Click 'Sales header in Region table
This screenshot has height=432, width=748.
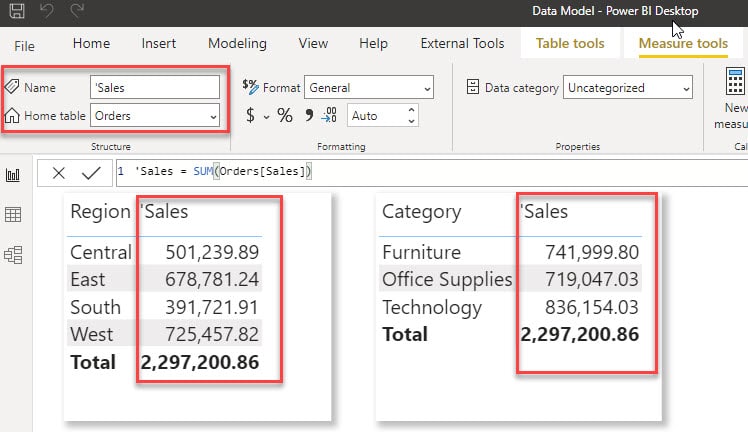(164, 212)
